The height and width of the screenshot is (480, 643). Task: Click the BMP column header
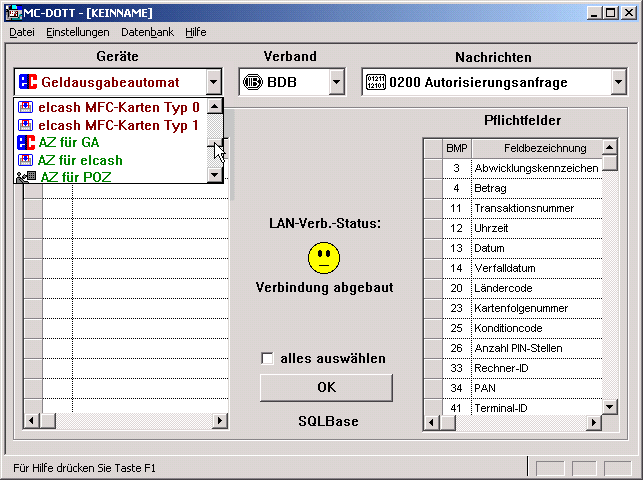click(457, 148)
